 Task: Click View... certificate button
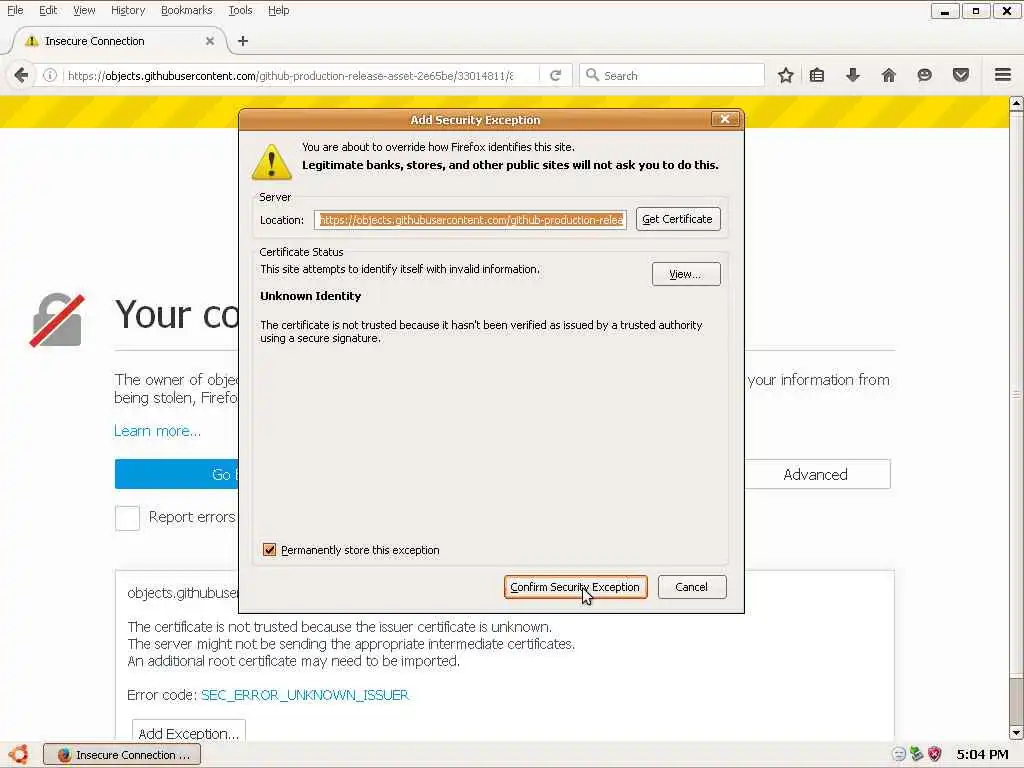coord(686,274)
